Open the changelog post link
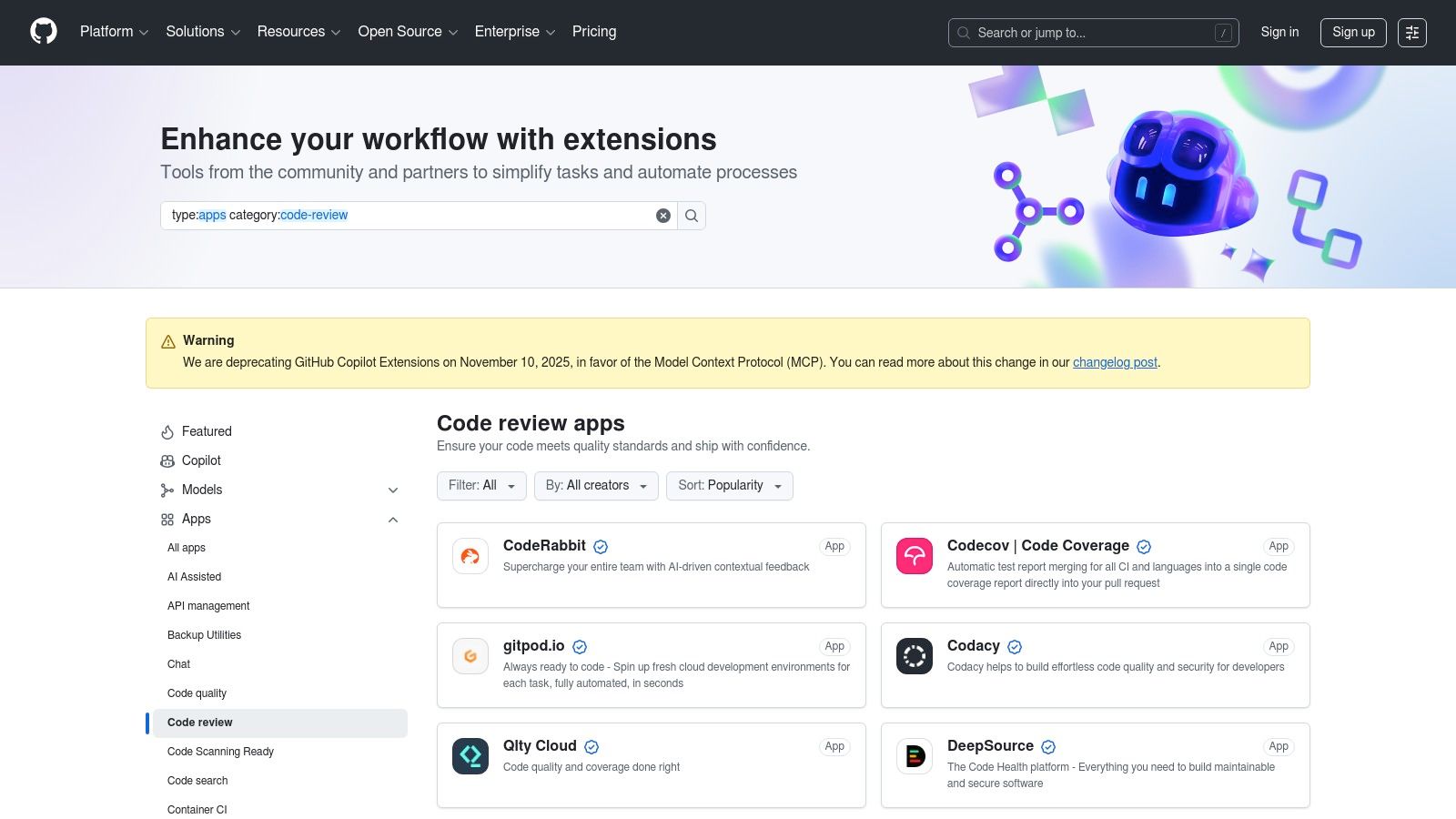1456x819 pixels. pos(1115,362)
